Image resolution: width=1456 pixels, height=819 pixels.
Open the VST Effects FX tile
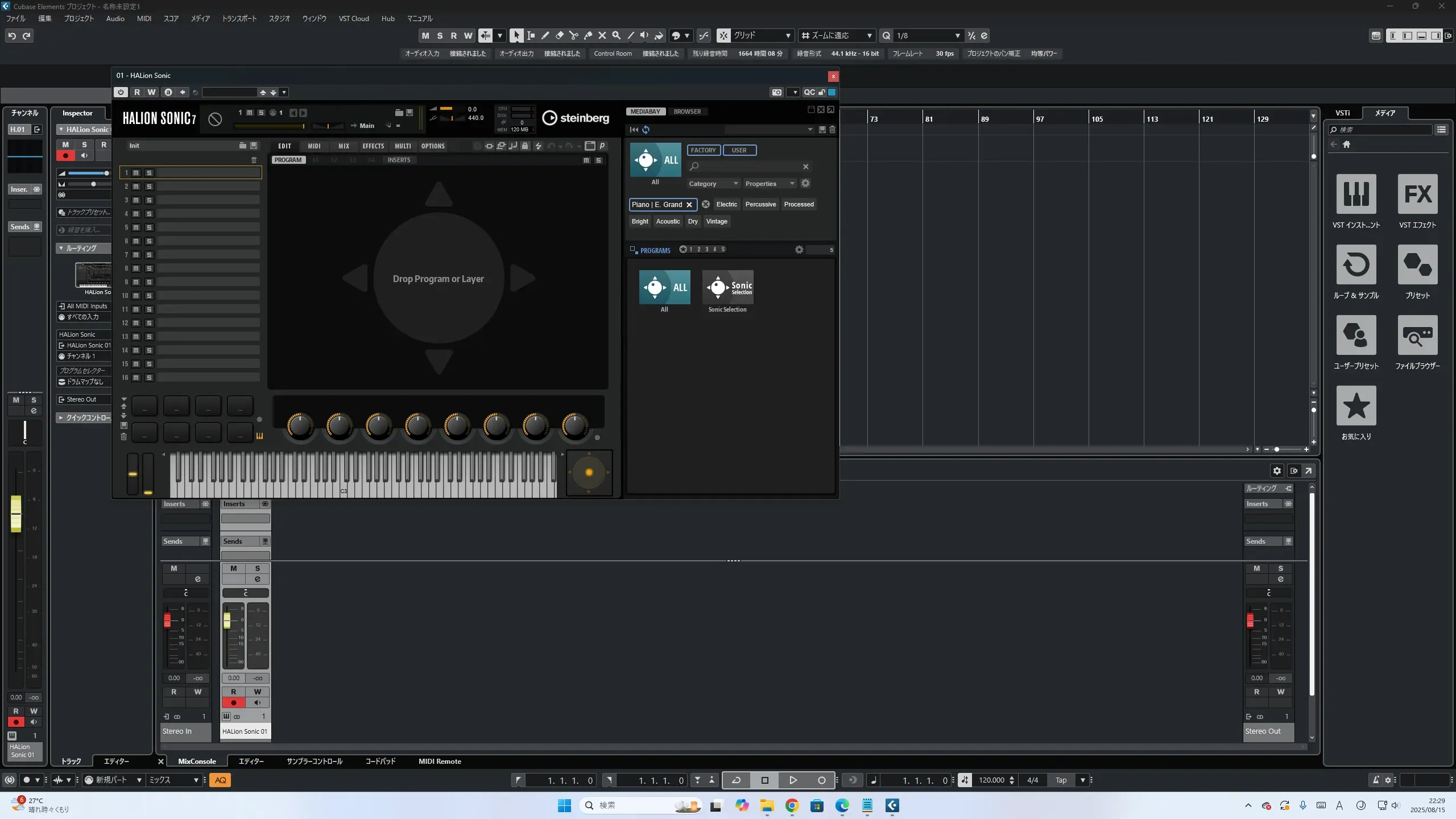(1417, 194)
